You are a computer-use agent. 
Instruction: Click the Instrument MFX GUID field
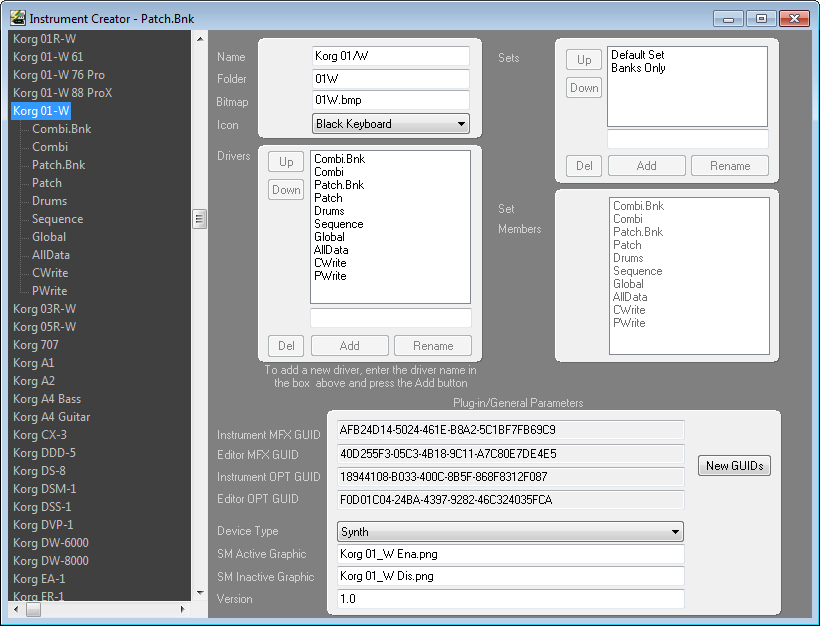[x=510, y=430]
